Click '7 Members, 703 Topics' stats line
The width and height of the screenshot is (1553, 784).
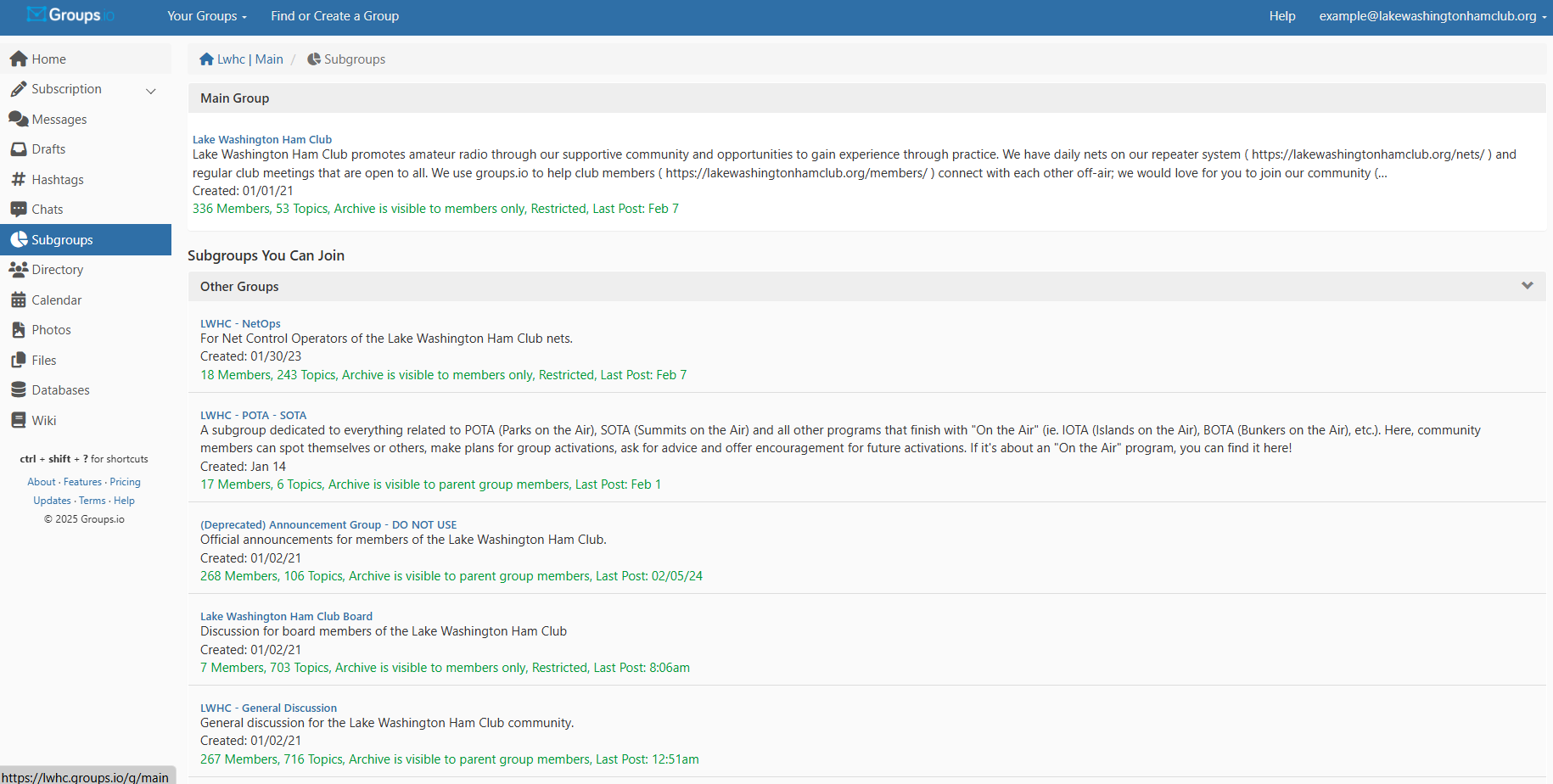tap(445, 668)
